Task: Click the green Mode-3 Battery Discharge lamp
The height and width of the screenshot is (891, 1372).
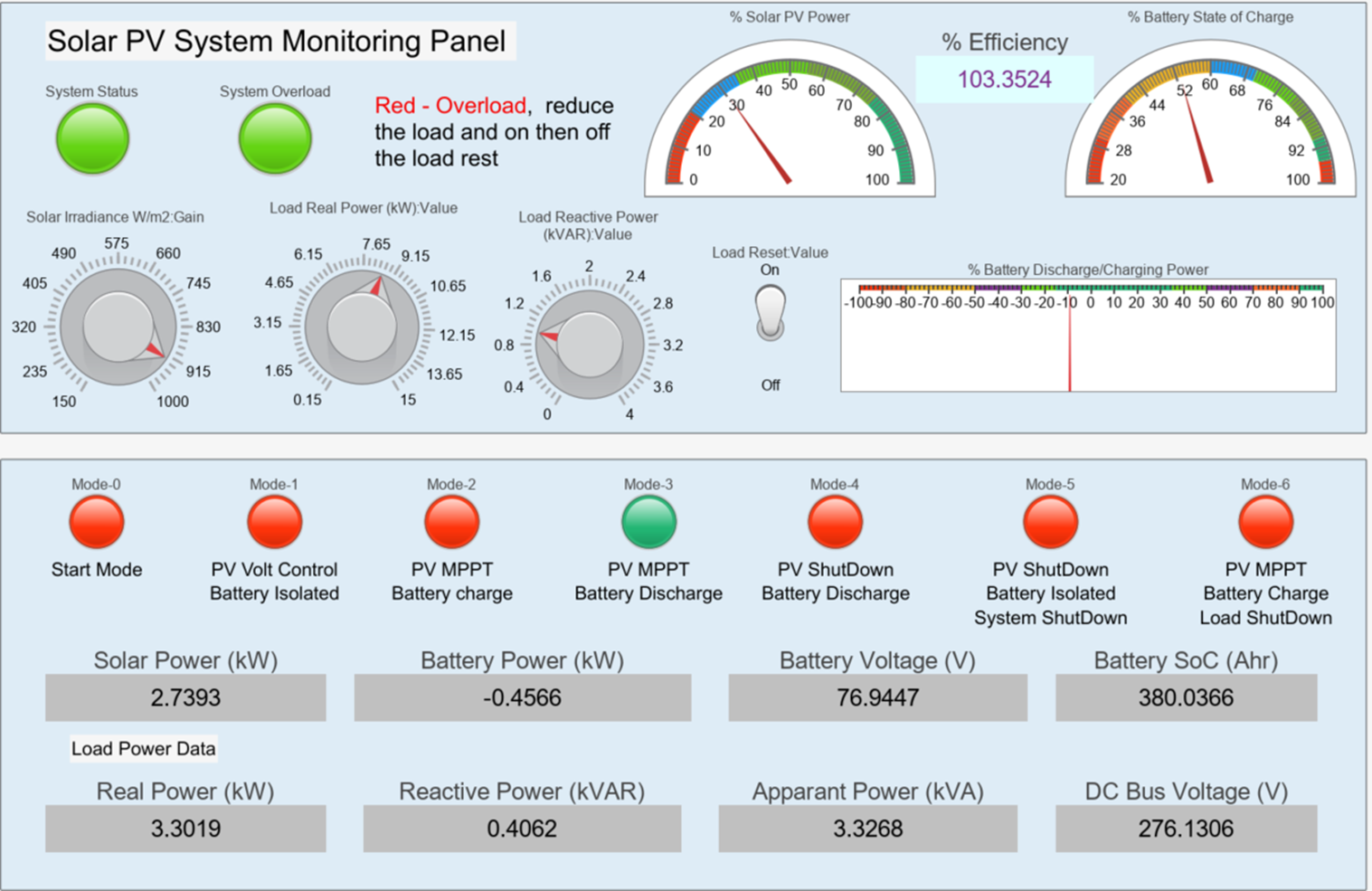Action: pyautogui.click(x=648, y=522)
